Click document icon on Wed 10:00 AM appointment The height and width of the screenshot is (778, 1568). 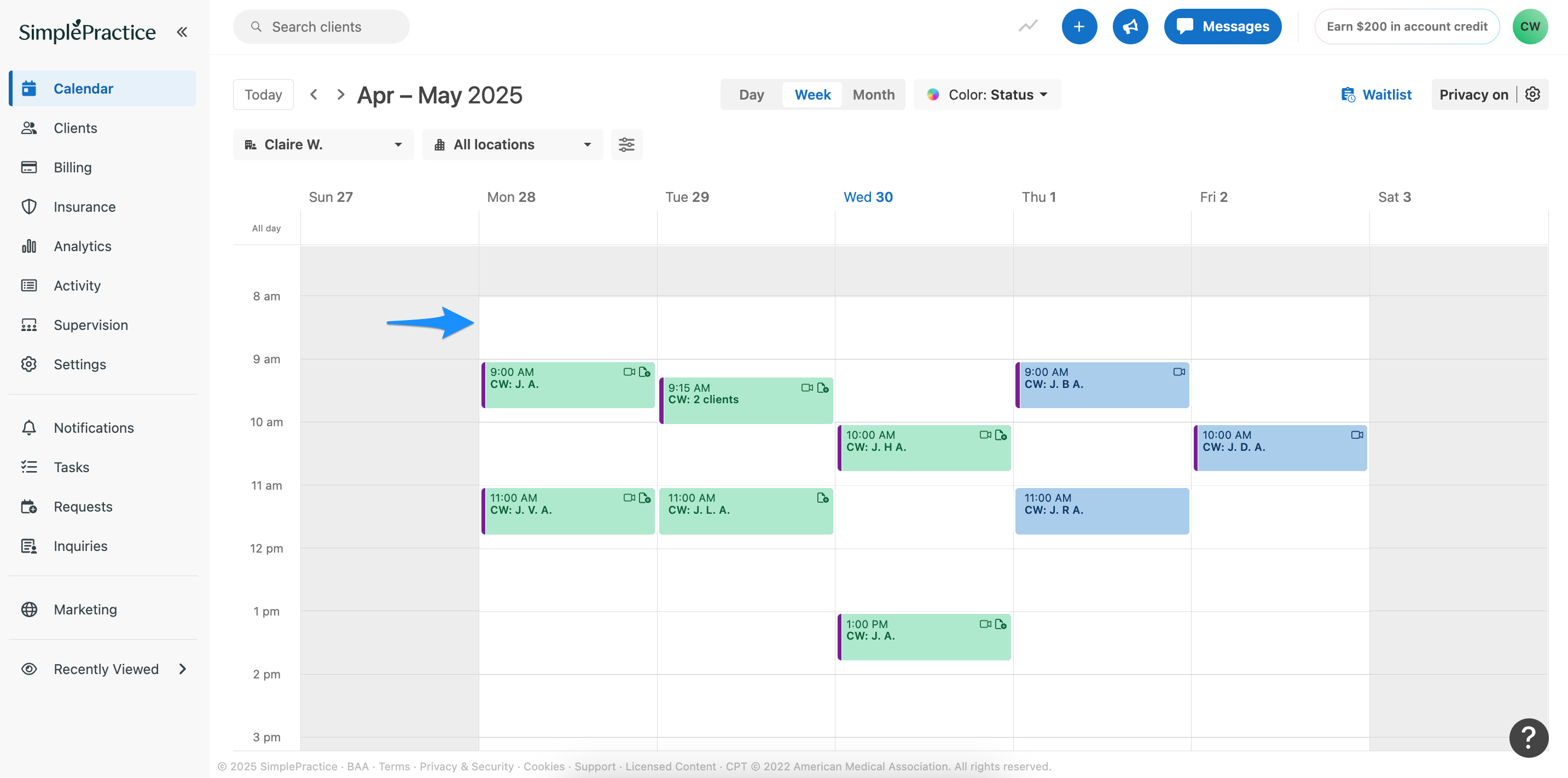[x=1000, y=434]
